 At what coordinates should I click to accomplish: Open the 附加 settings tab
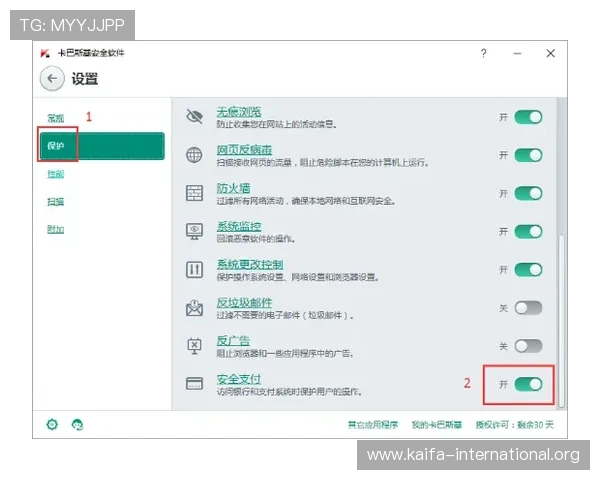pos(55,229)
